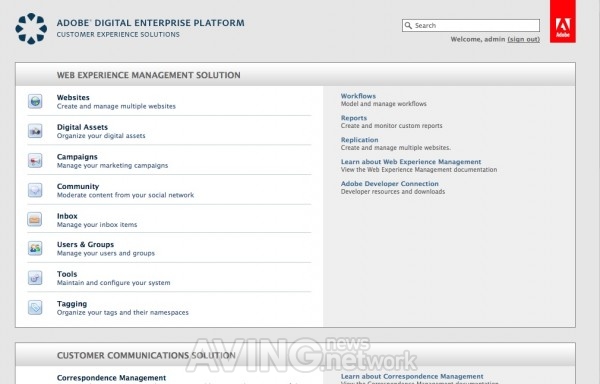Open the Tools link
Screen dimensions: 600x384
pyautogui.click(x=67, y=274)
